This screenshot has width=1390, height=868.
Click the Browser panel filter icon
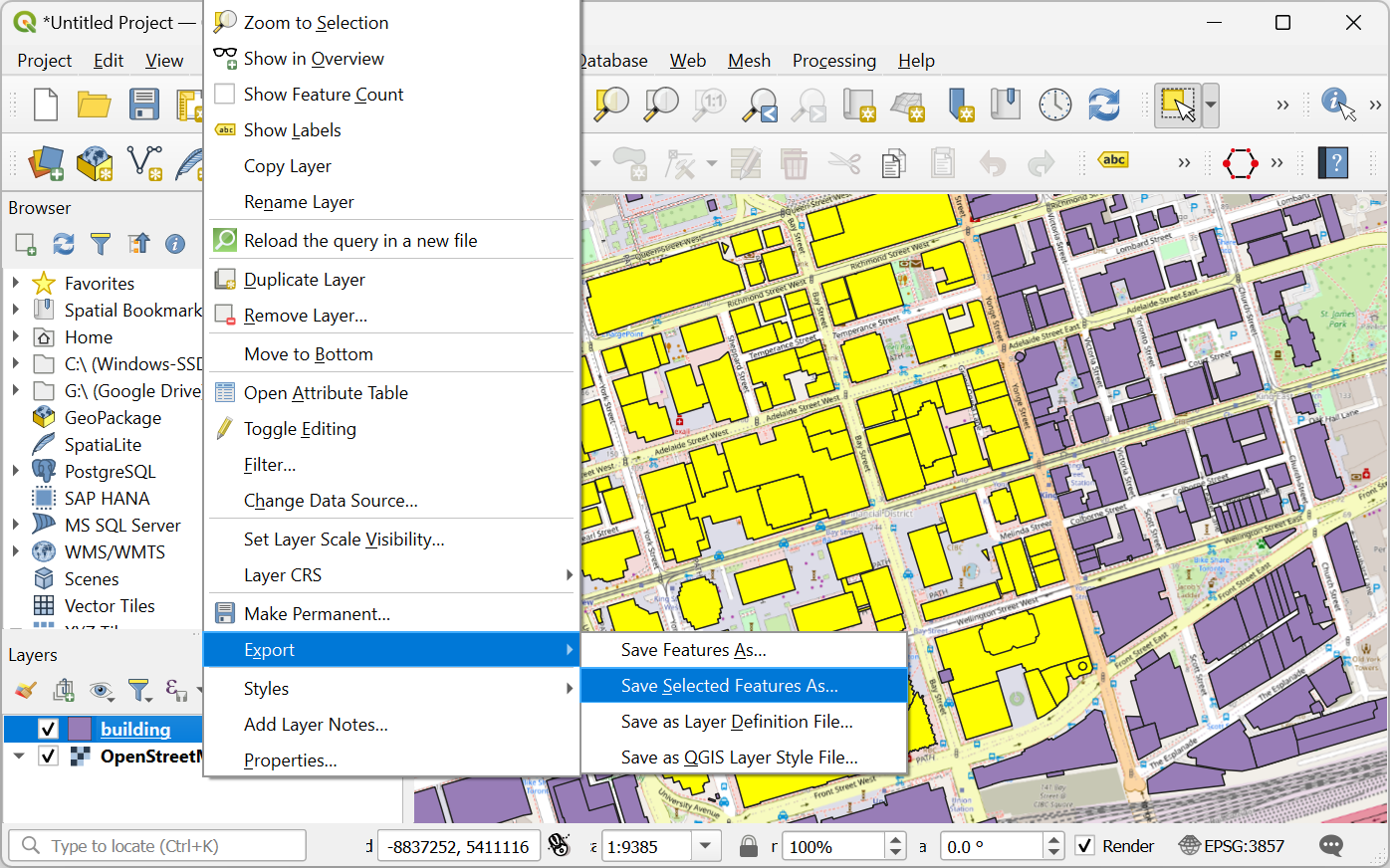tap(101, 244)
